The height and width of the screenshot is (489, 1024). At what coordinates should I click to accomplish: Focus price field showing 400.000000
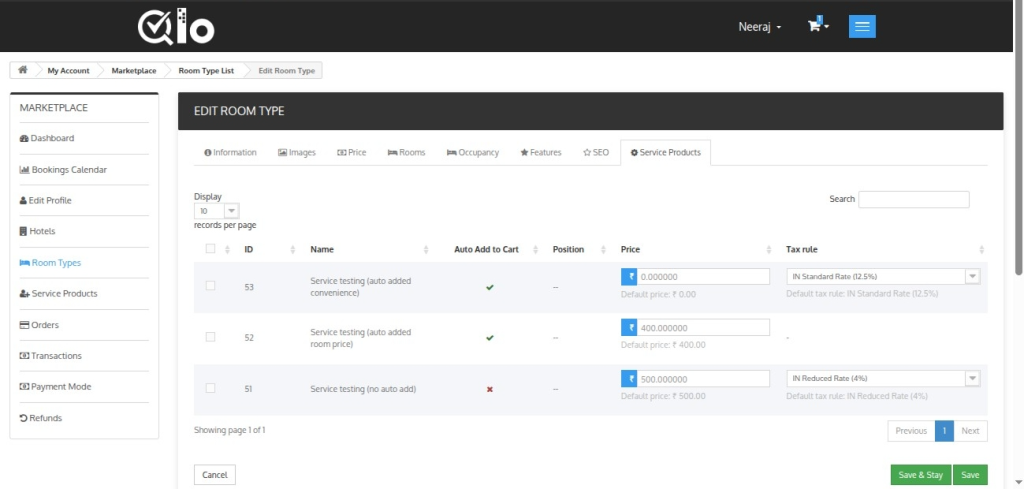pos(703,328)
